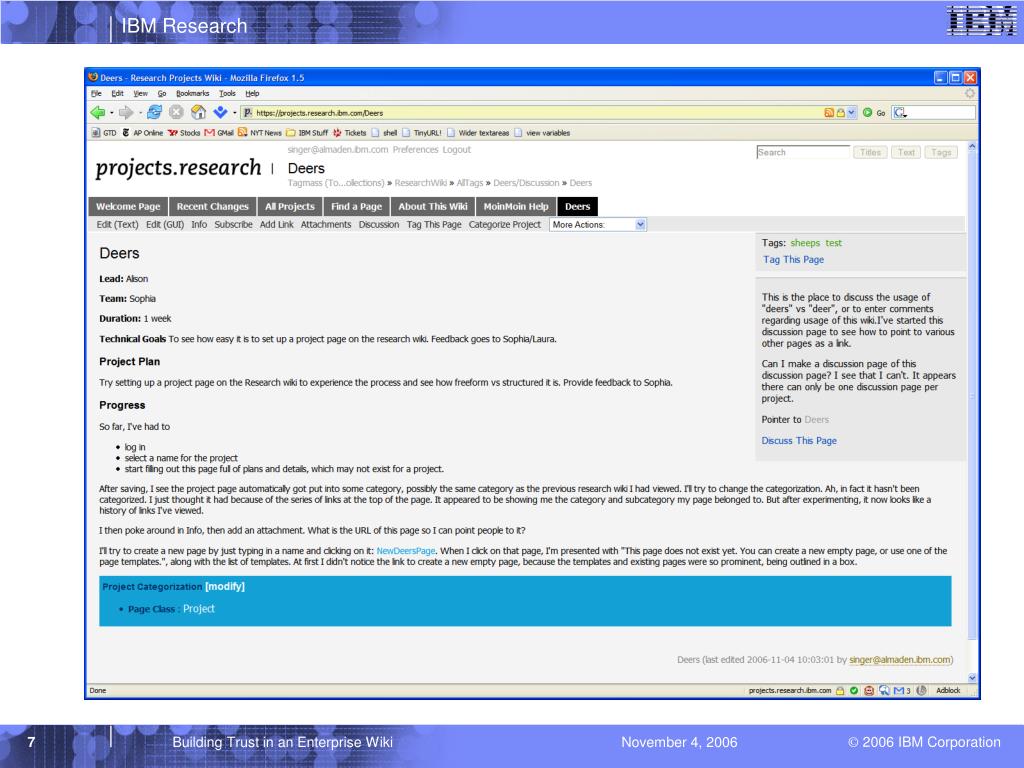Click the Titles search button
1024x768 pixels.
[870, 152]
